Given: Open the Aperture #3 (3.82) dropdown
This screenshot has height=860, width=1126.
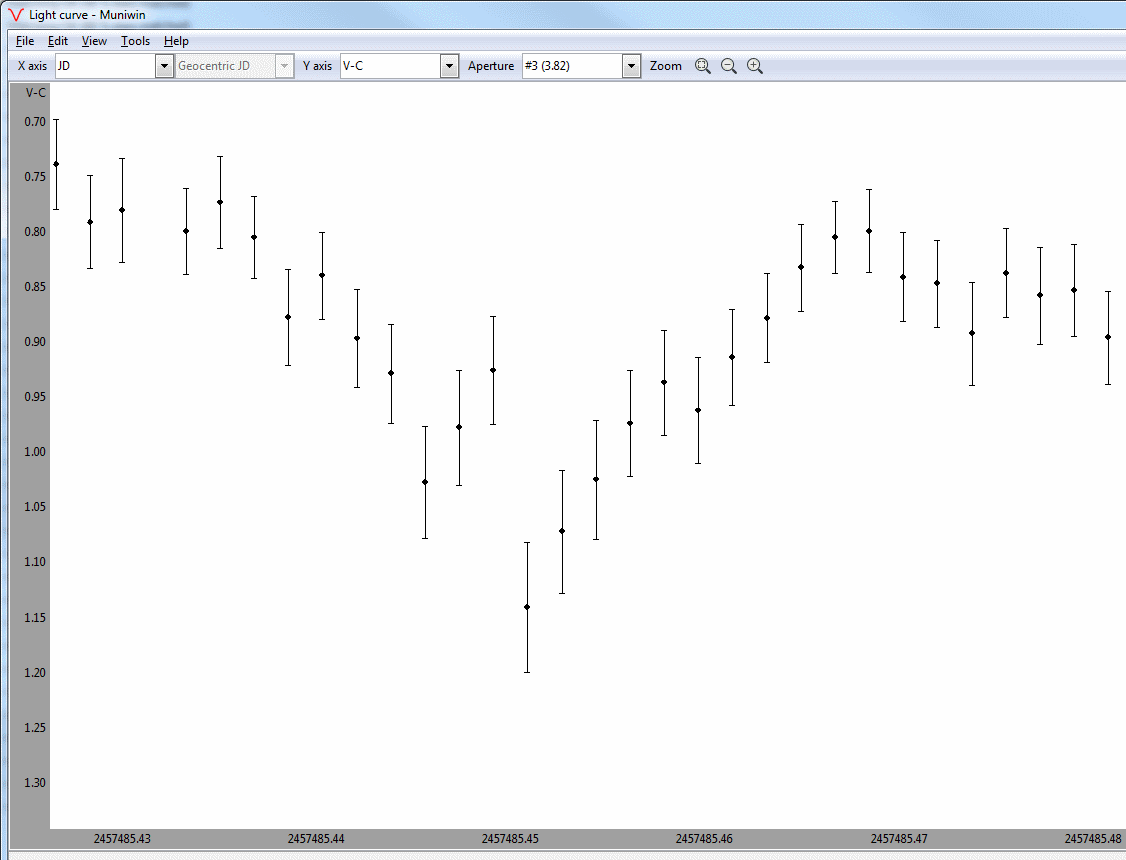Looking at the screenshot, I should click(630, 66).
